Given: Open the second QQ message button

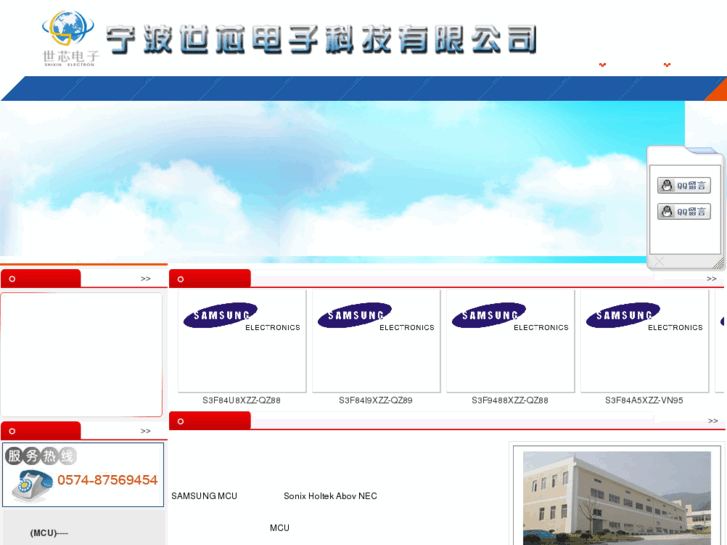Looking at the screenshot, I should 684,212.
